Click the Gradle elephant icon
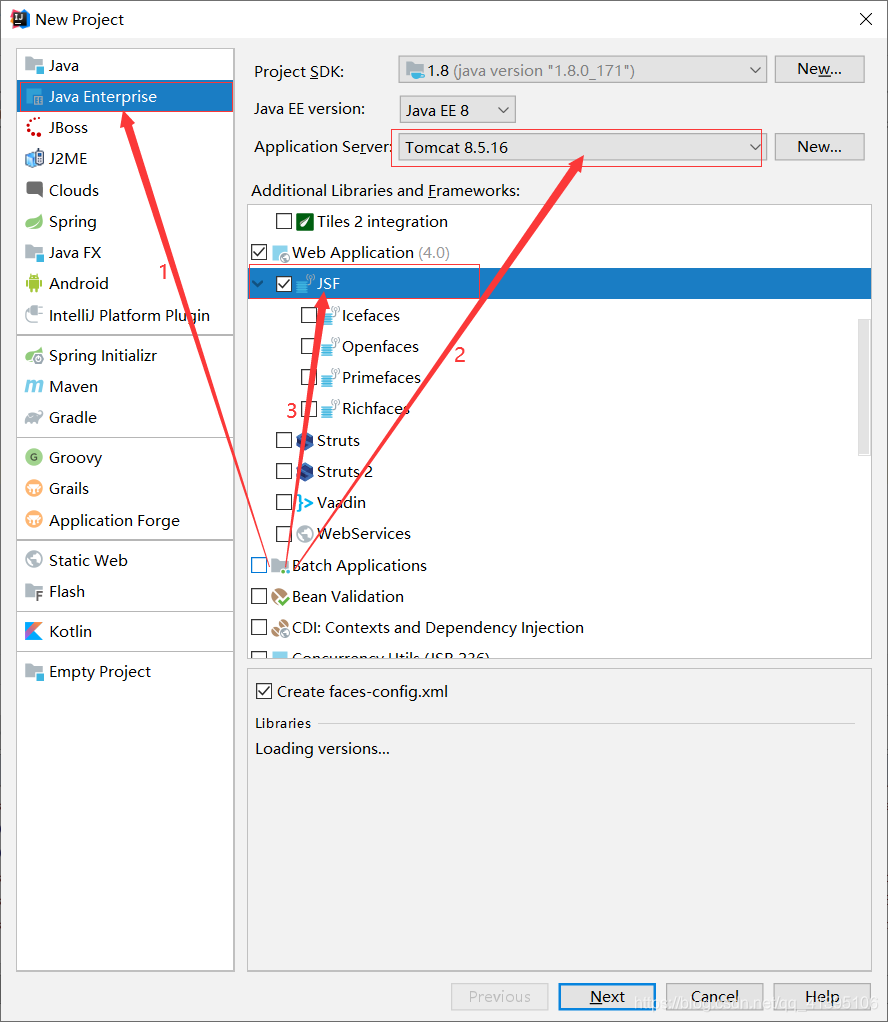 point(34,417)
